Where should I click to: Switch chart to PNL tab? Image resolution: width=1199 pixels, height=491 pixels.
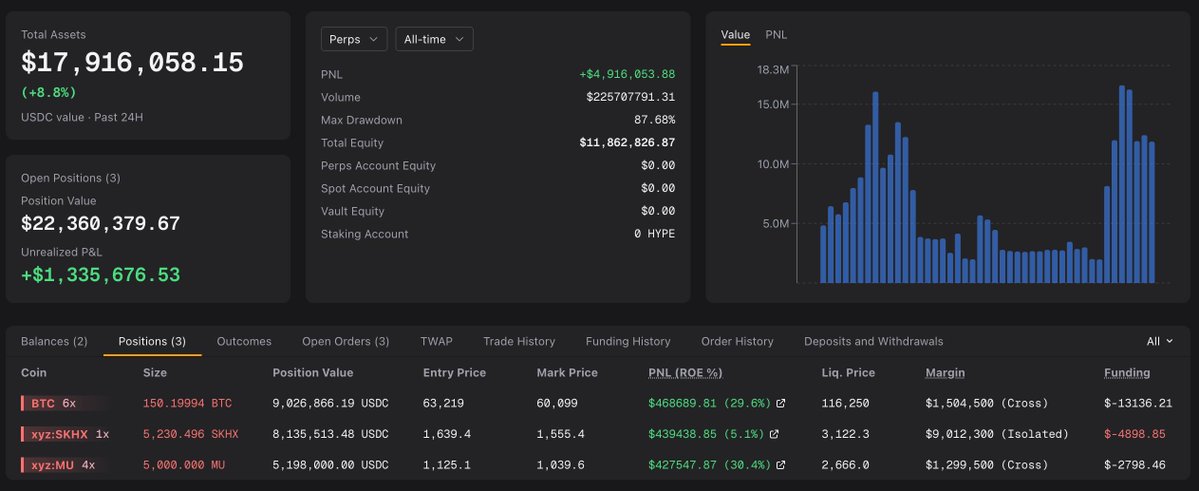pos(776,34)
